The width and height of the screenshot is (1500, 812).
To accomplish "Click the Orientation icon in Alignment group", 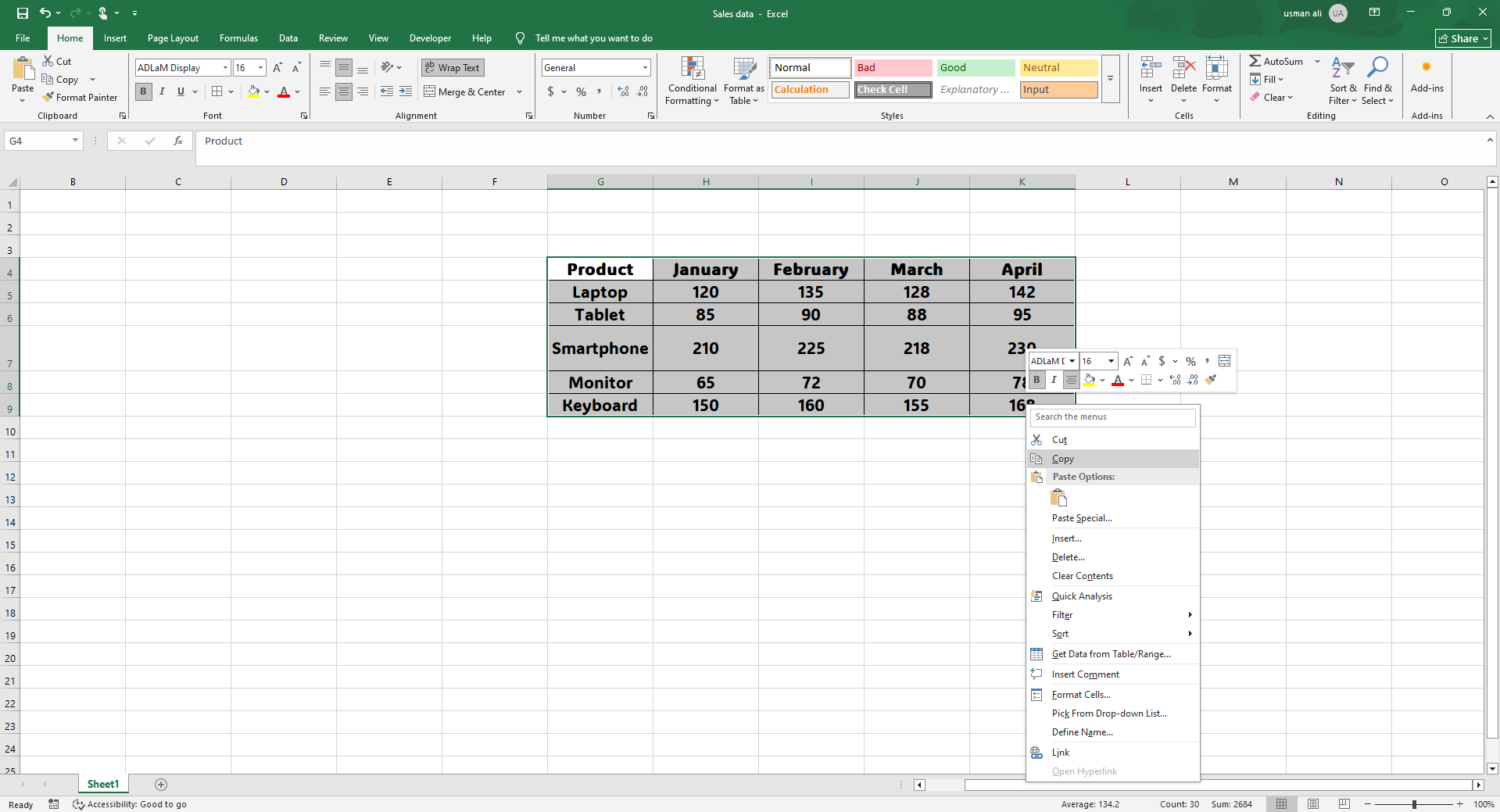I will 387,67.
